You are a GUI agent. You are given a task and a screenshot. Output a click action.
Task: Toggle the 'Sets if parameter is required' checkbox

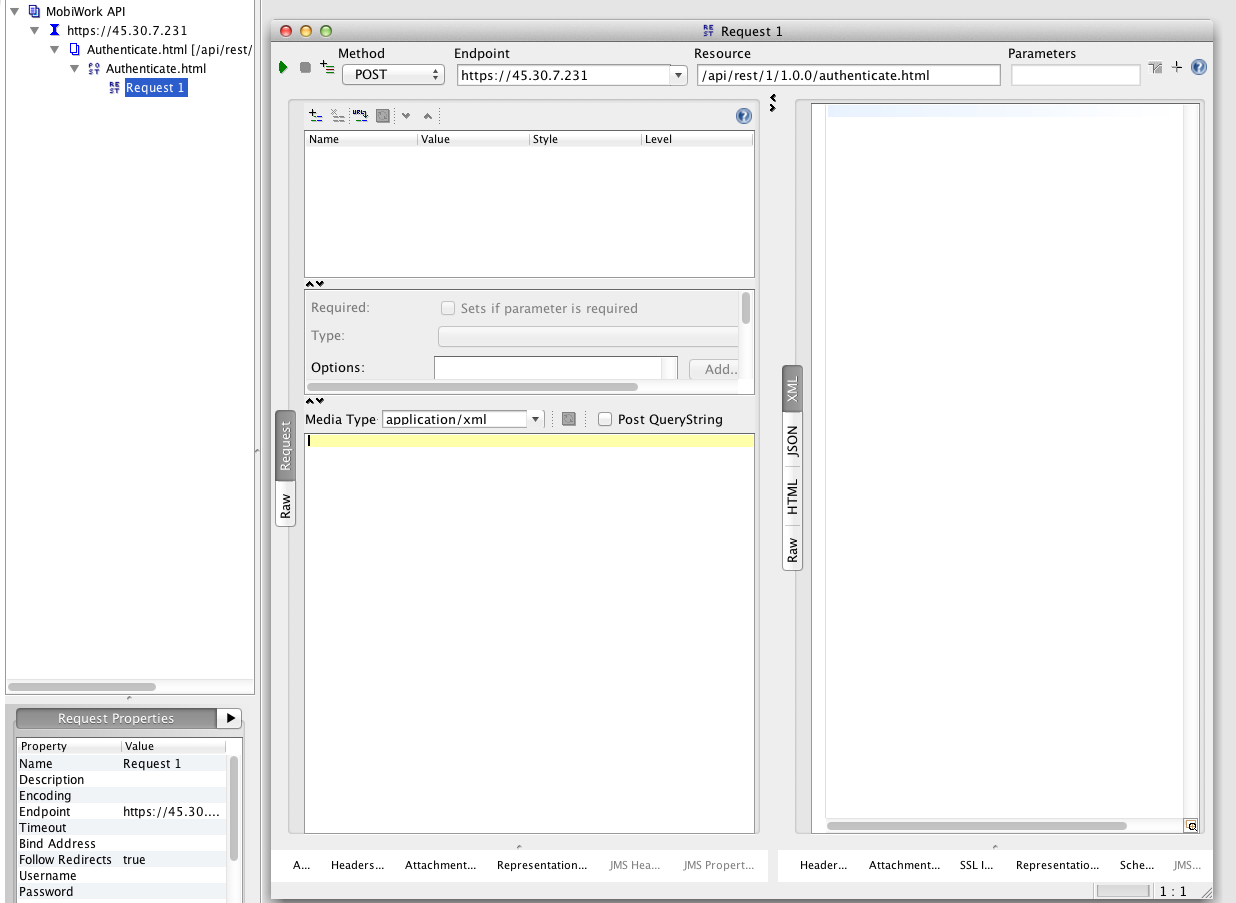449,309
